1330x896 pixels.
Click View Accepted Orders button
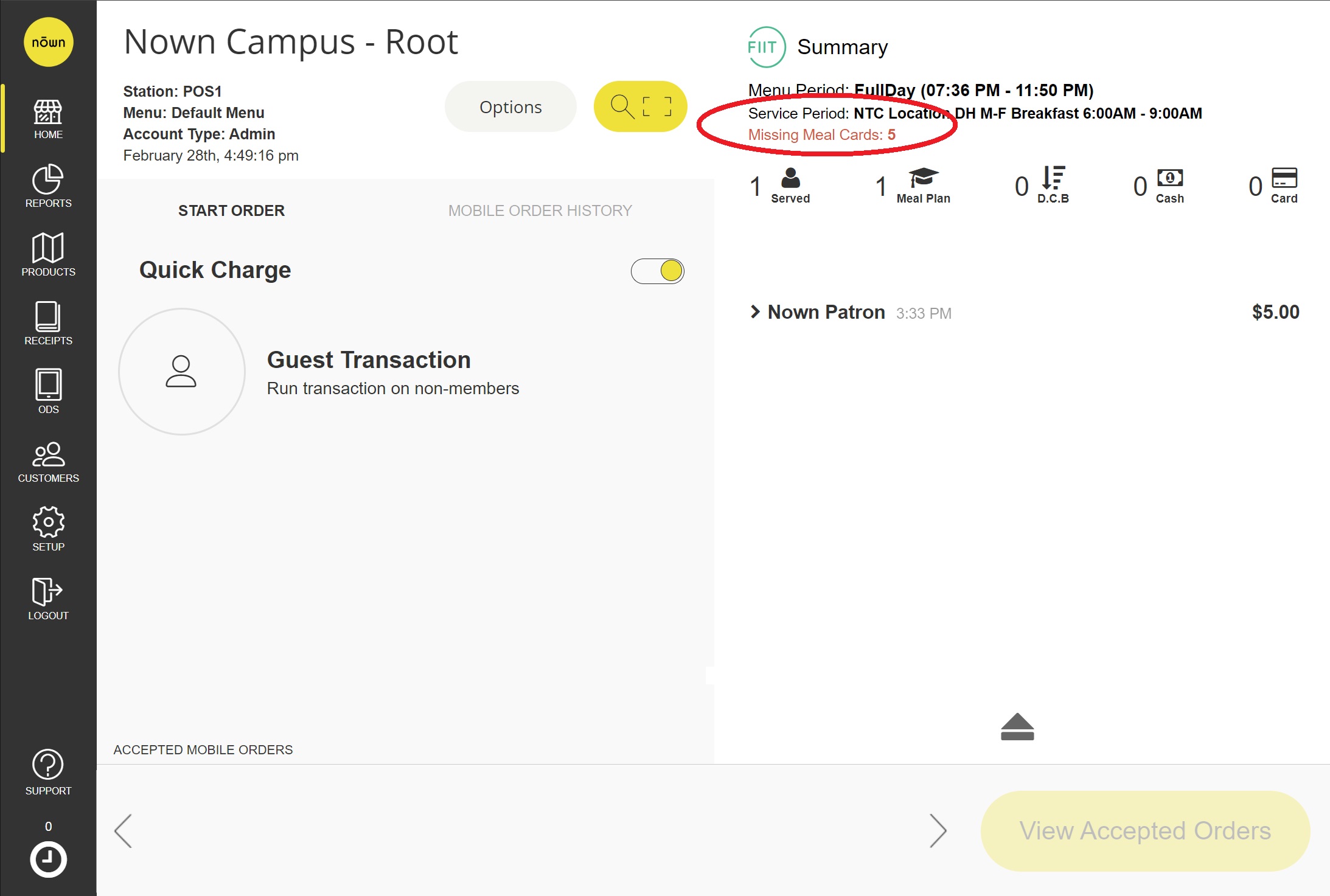(x=1145, y=831)
